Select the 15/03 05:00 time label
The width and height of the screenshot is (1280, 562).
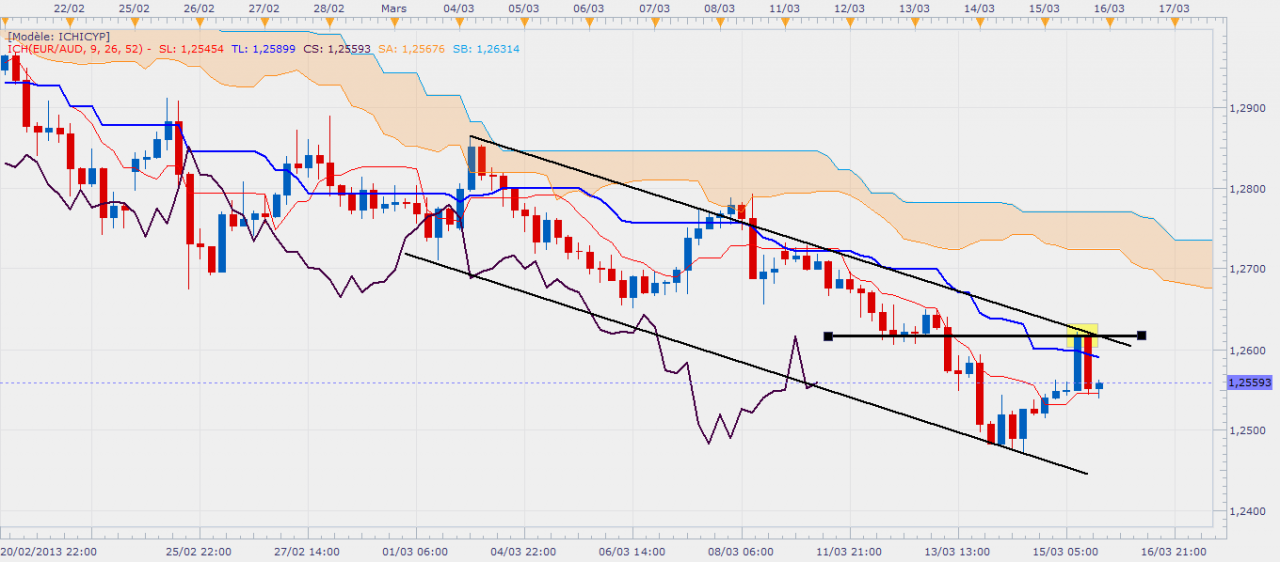1065,551
